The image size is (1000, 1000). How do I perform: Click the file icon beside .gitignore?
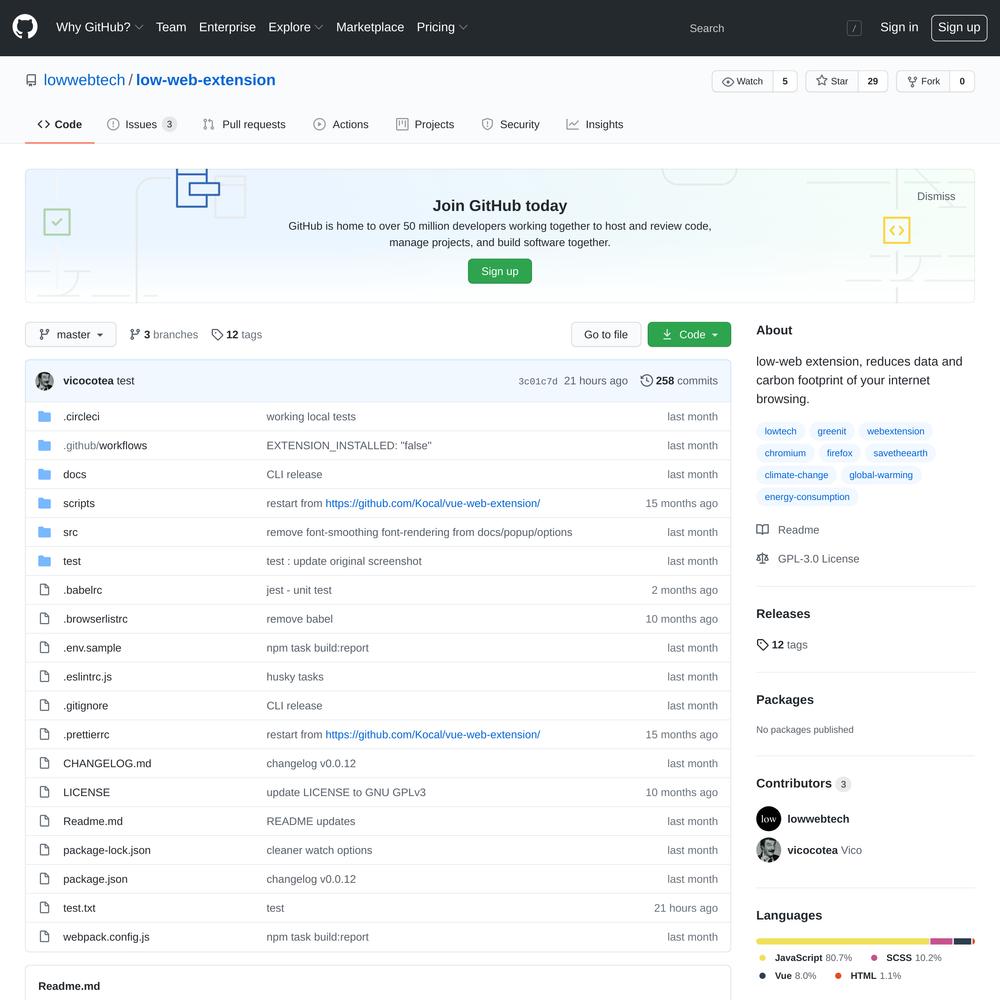[x=45, y=705]
